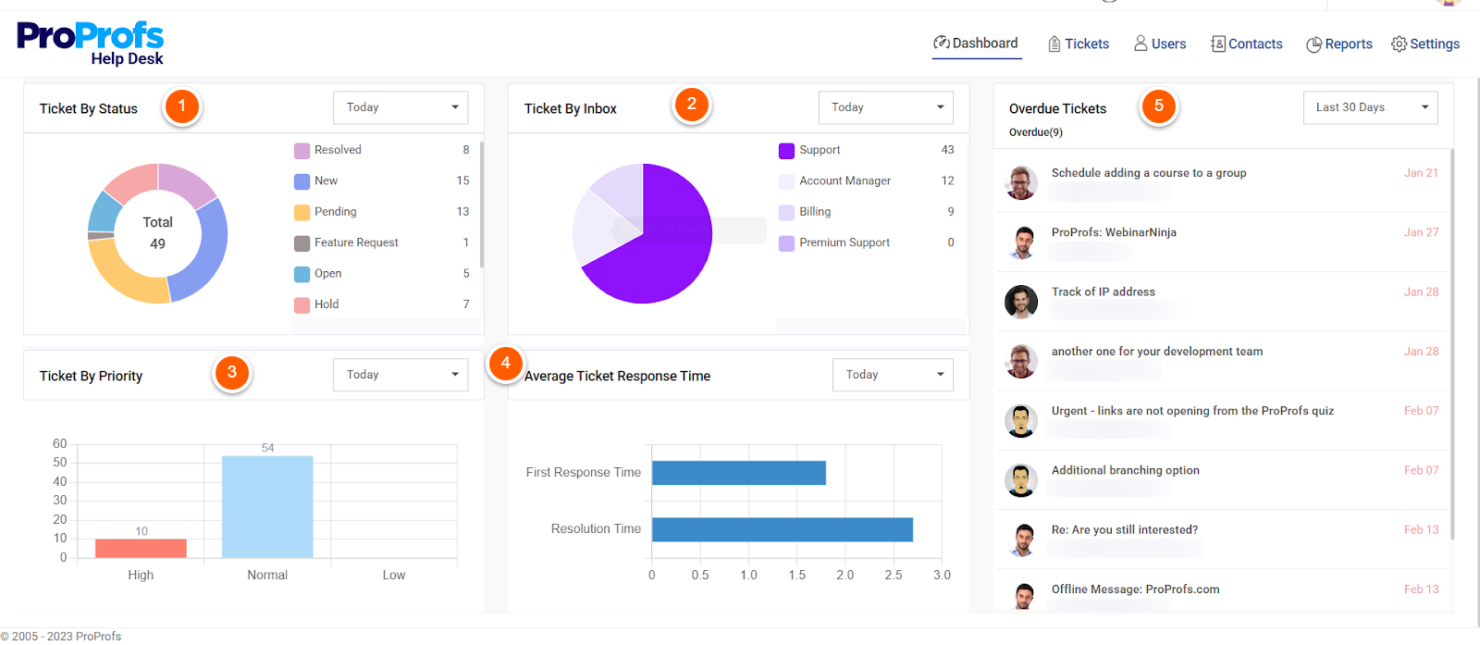
Task: Select the Normal priority bar in the chart
Action: pos(267,505)
